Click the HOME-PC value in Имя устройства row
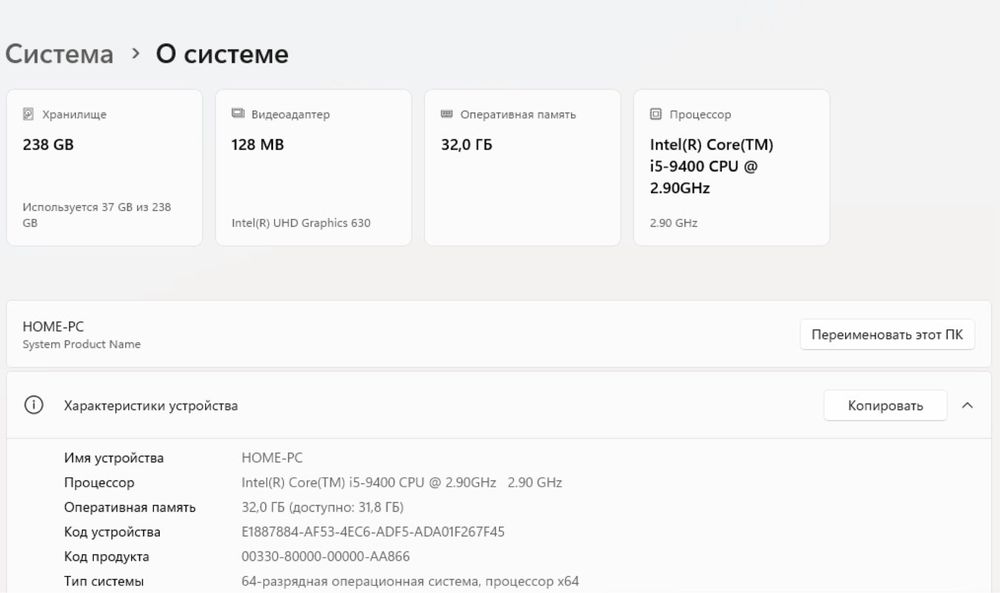This screenshot has height=593, width=1000. 272,458
